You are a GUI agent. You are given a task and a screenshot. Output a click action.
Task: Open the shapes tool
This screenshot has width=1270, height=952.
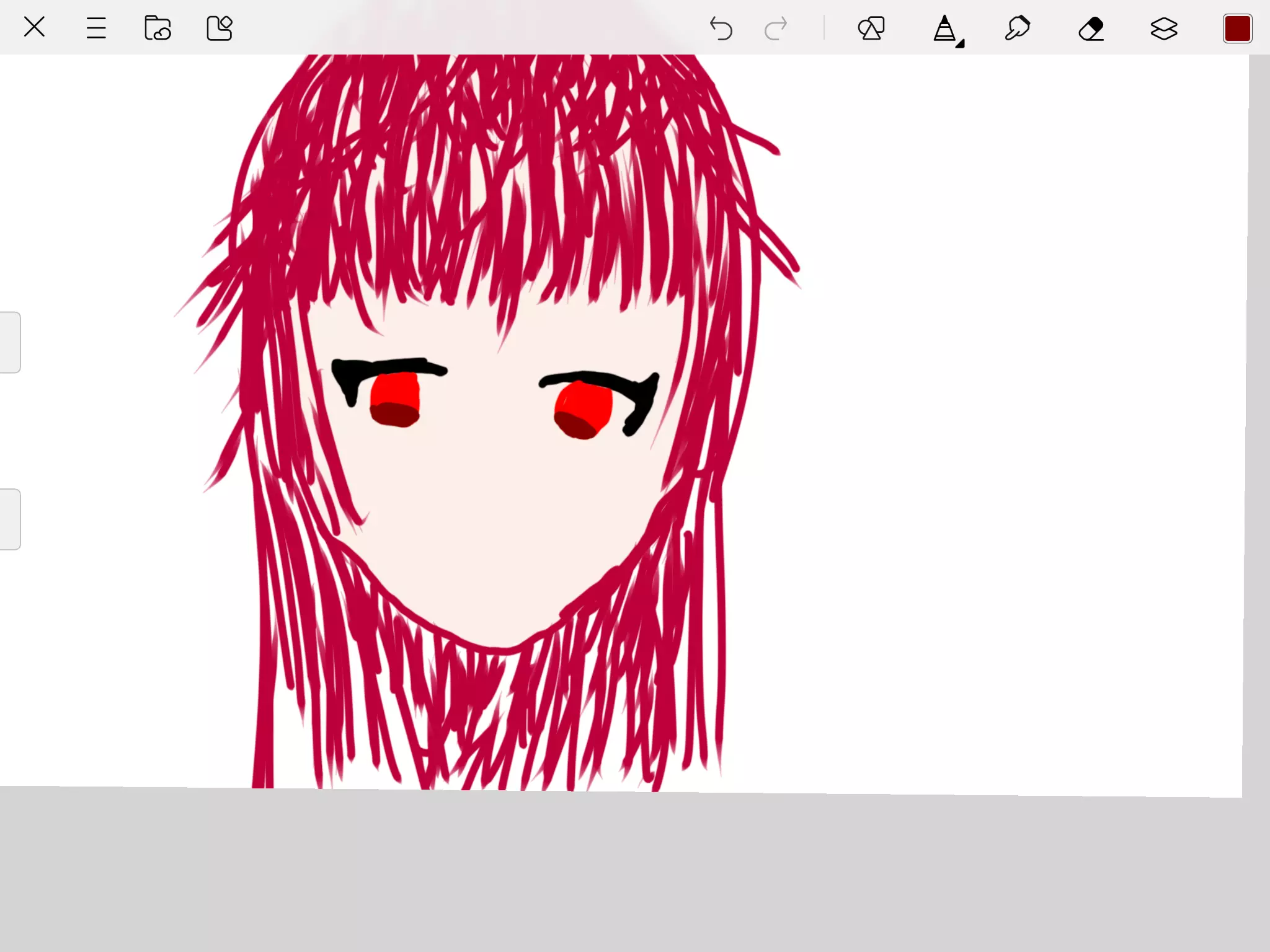click(871, 29)
